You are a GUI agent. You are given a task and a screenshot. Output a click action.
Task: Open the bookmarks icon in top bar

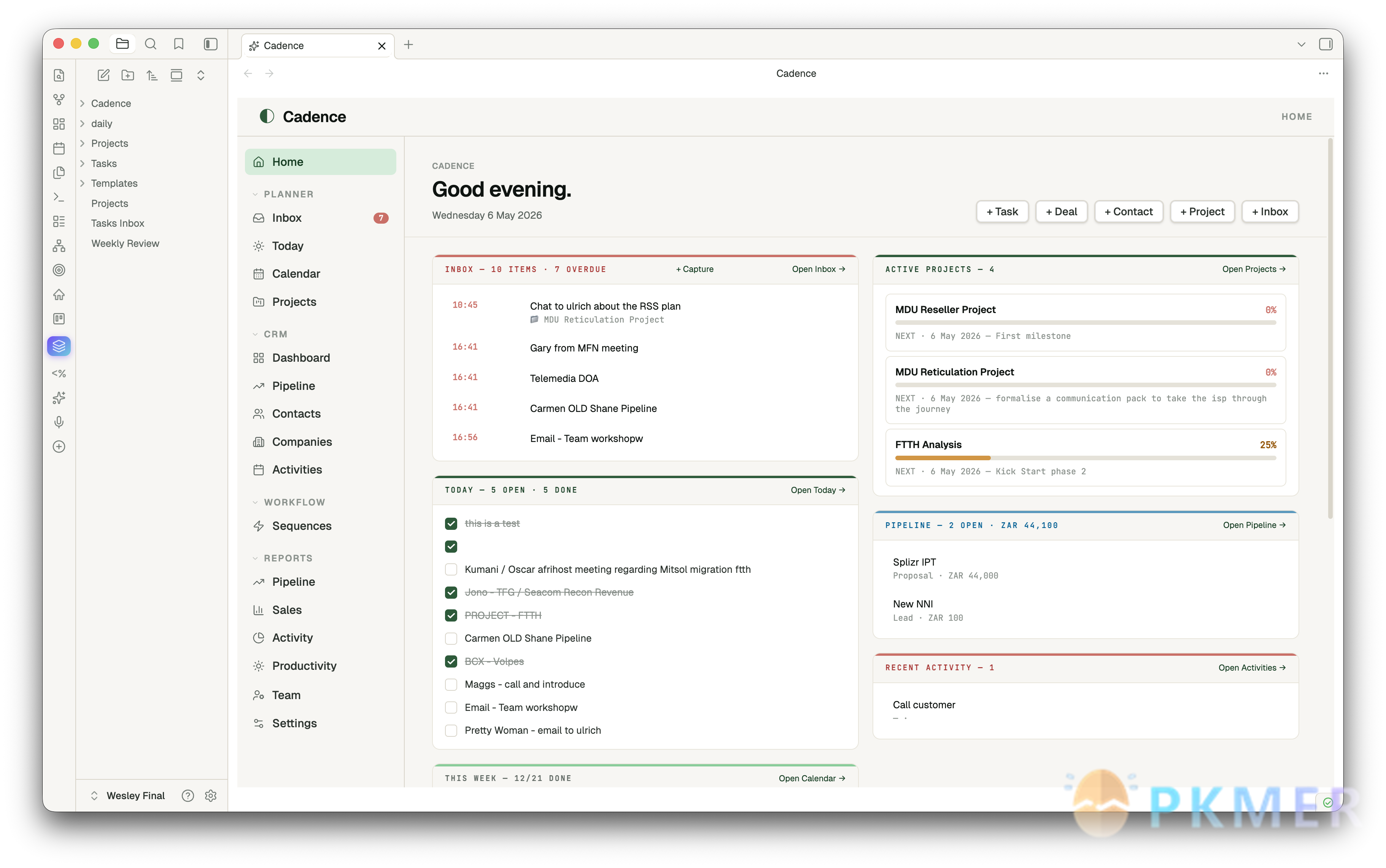(x=178, y=44)
